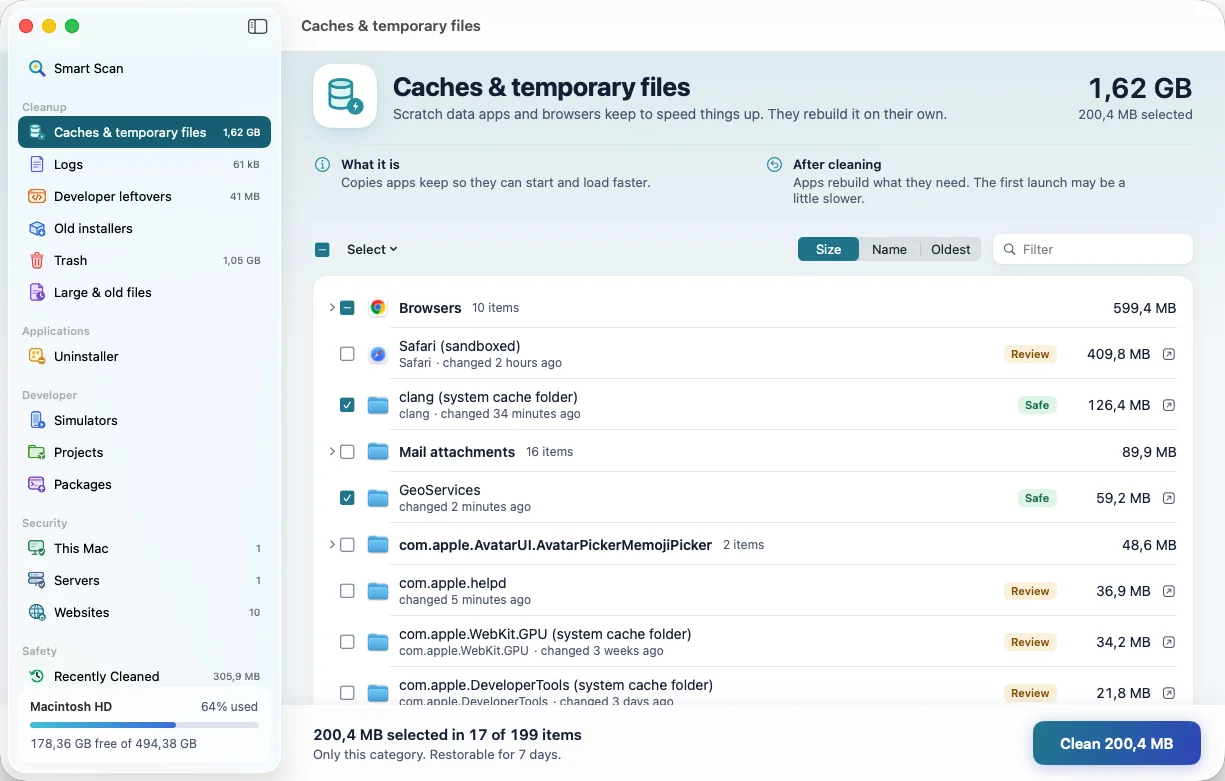Screen dimensions: 1225x781
Task: Click the Developer leftovers code icon
Action: click(37, 196)
